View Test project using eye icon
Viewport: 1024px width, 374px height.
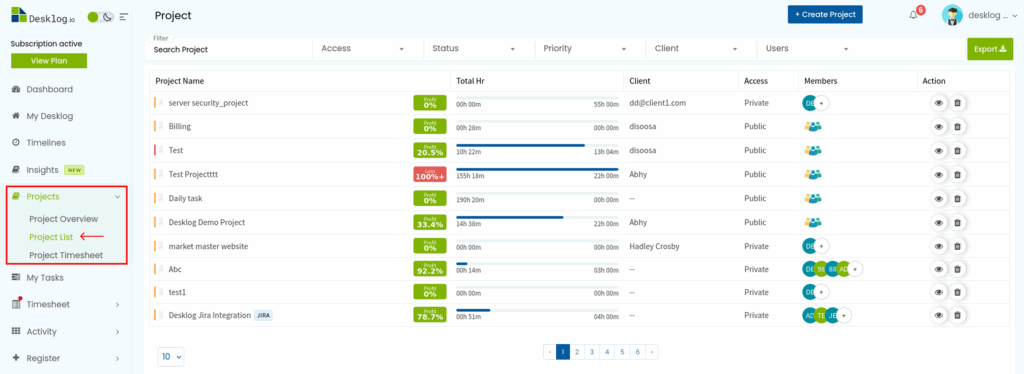click(x=938, y=150)
